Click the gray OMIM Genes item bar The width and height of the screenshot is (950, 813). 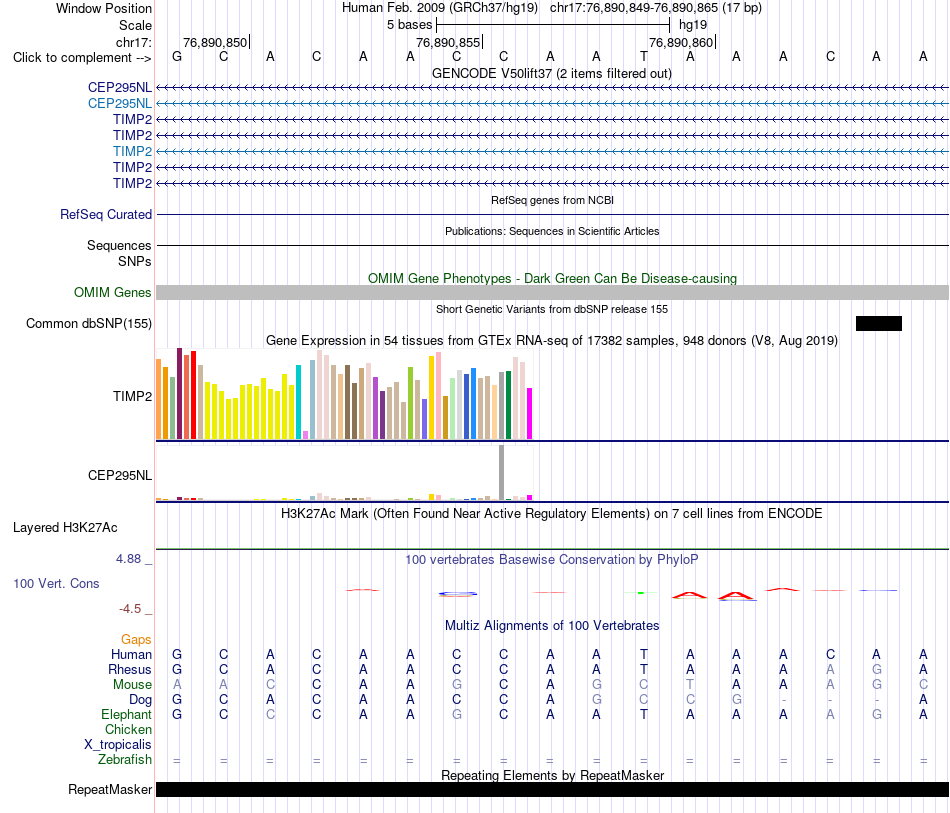(x=552, y=293)
